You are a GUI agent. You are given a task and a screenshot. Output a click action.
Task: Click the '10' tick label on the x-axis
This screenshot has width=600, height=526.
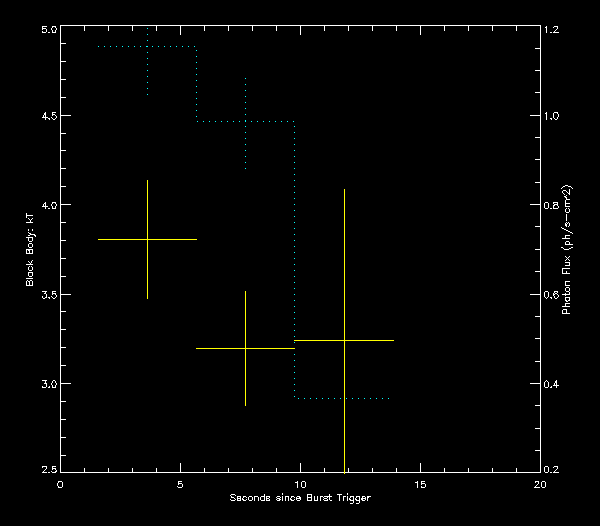(x=300, y=484)
